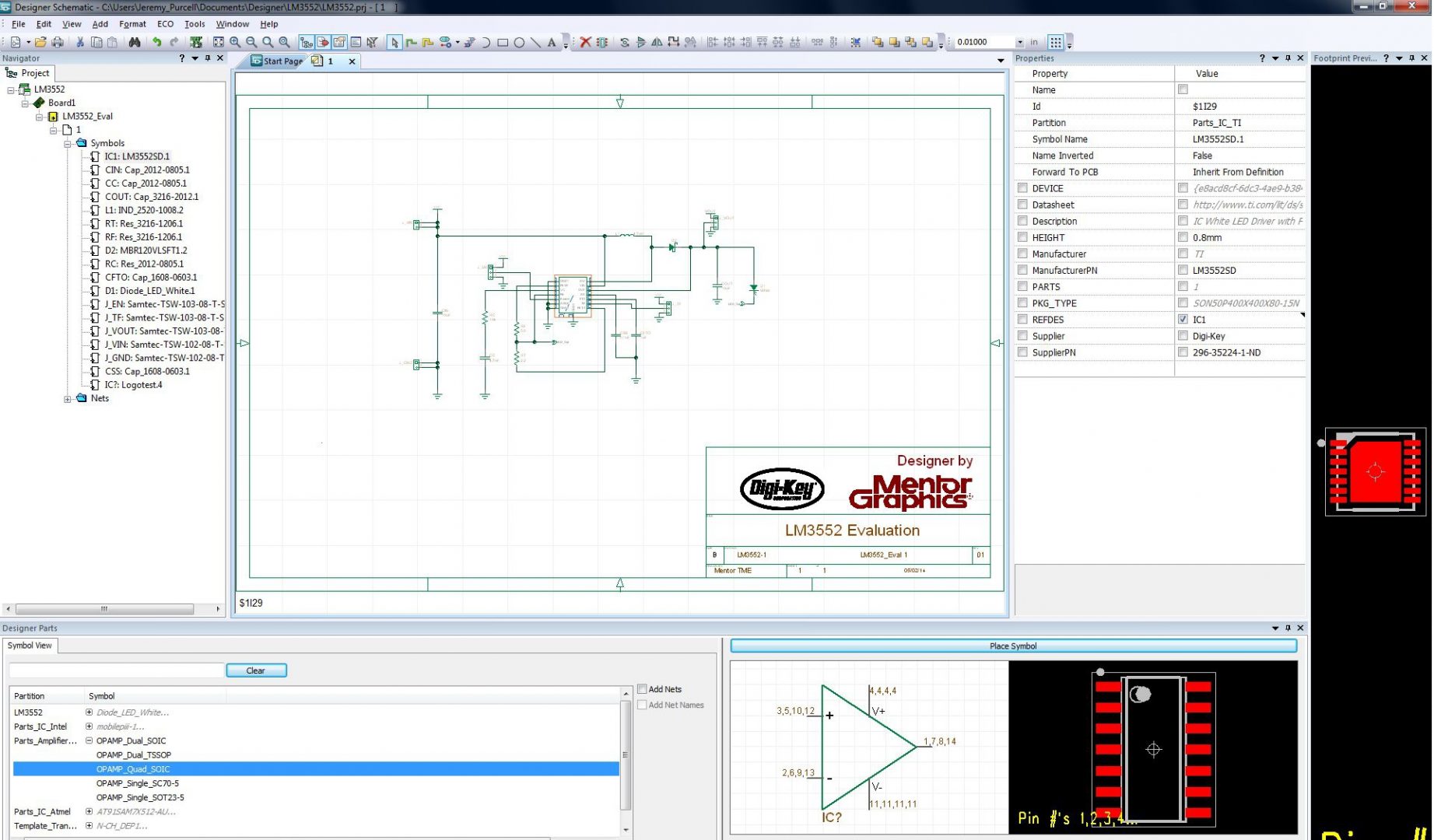The height and width of the screenshot is (840, 1434).
Task: Select the arrow pointer Select tool
Action: [394, 42]
